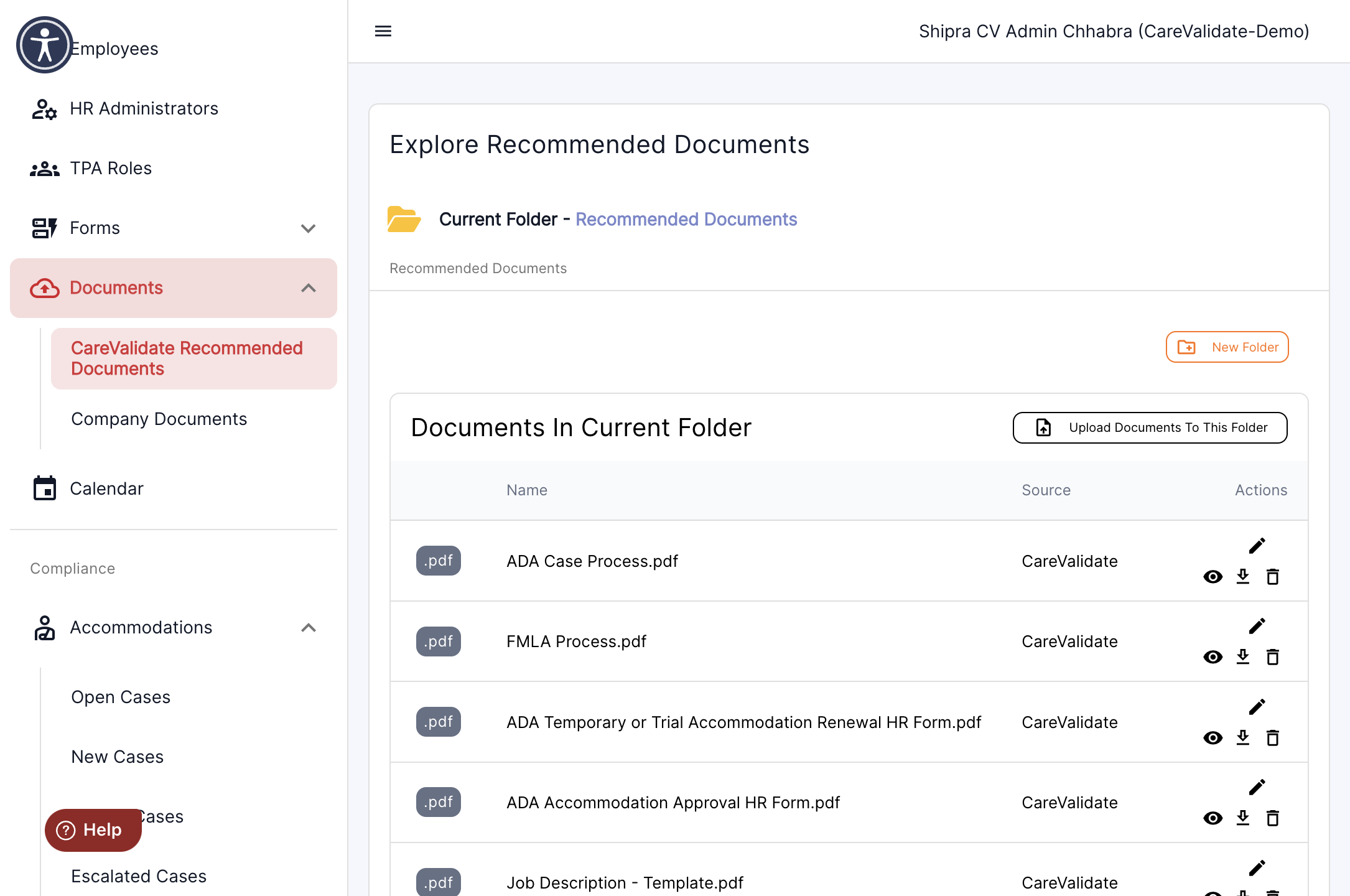Download ADA Accommodation Approval HR Form.pdf

(x=1243, y=818)
